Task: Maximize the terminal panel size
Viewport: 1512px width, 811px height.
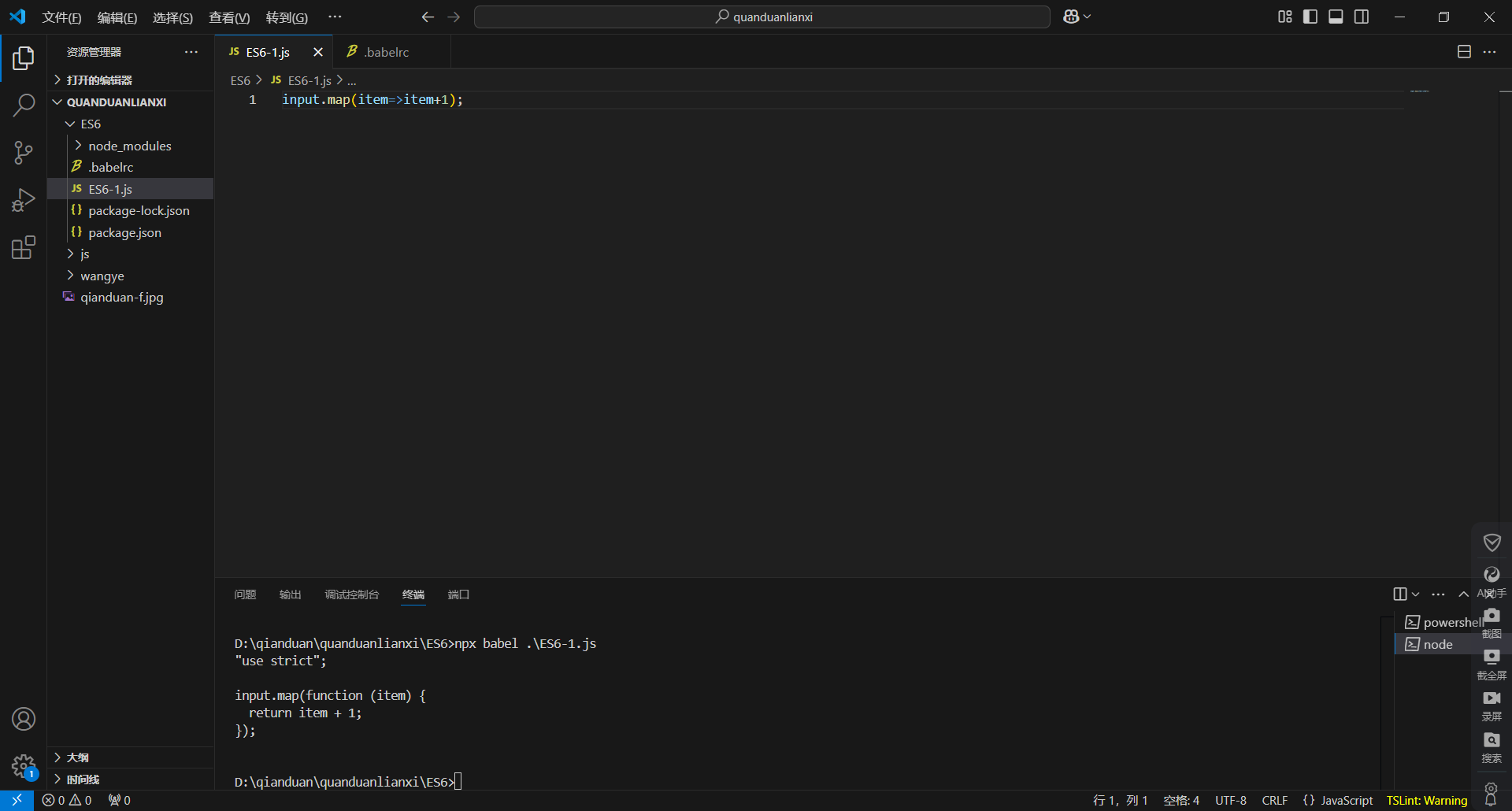Action: (1463, 594)
